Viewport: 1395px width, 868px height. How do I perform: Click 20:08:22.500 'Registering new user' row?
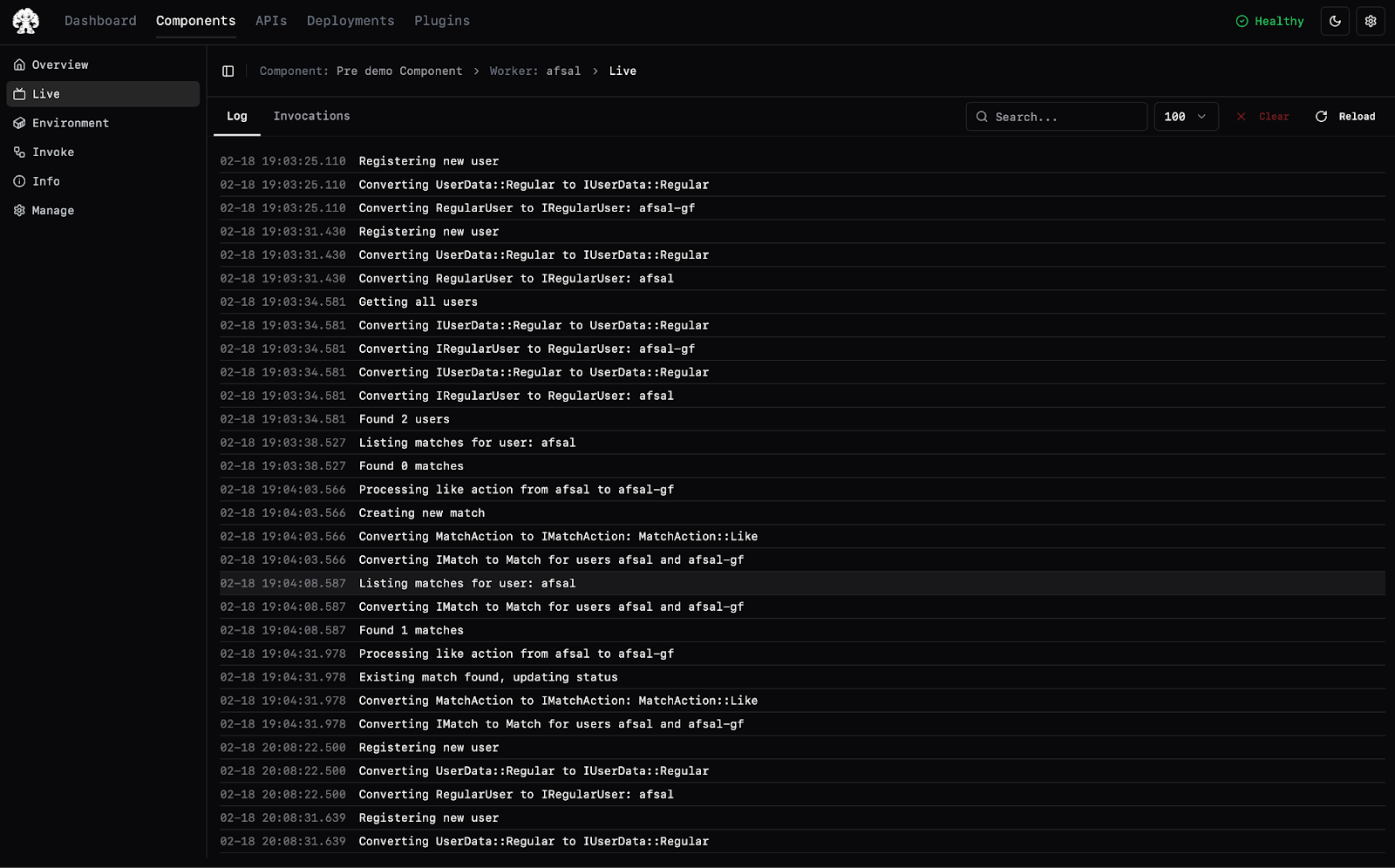(802, 748)
